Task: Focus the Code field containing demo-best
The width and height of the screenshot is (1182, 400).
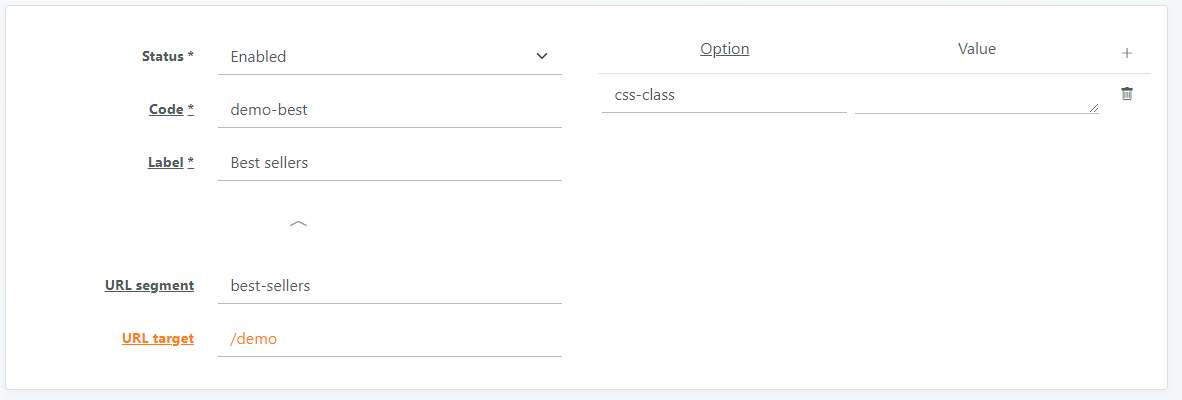Action: [390, 110]
